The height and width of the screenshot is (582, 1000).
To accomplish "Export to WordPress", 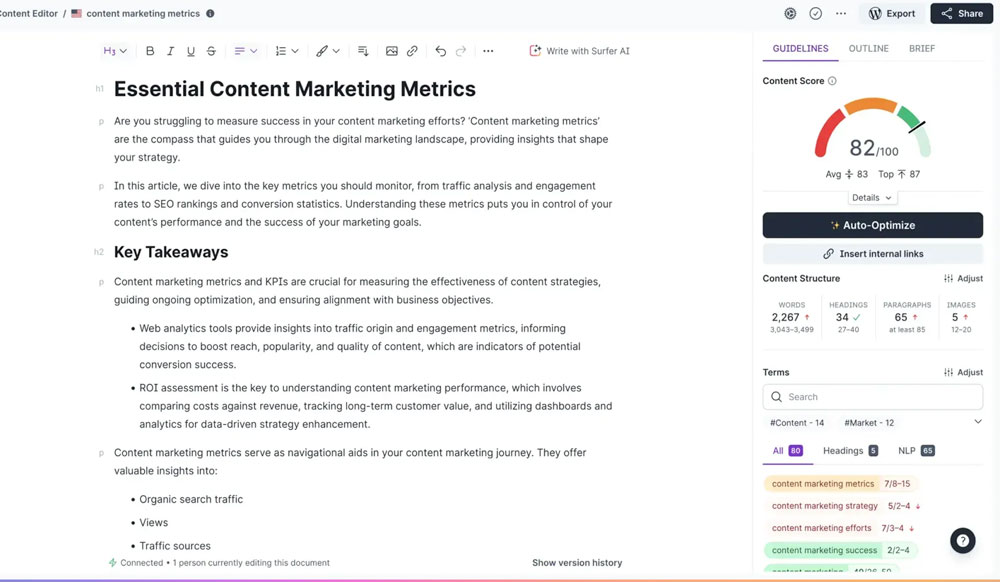I will (892, 13).
